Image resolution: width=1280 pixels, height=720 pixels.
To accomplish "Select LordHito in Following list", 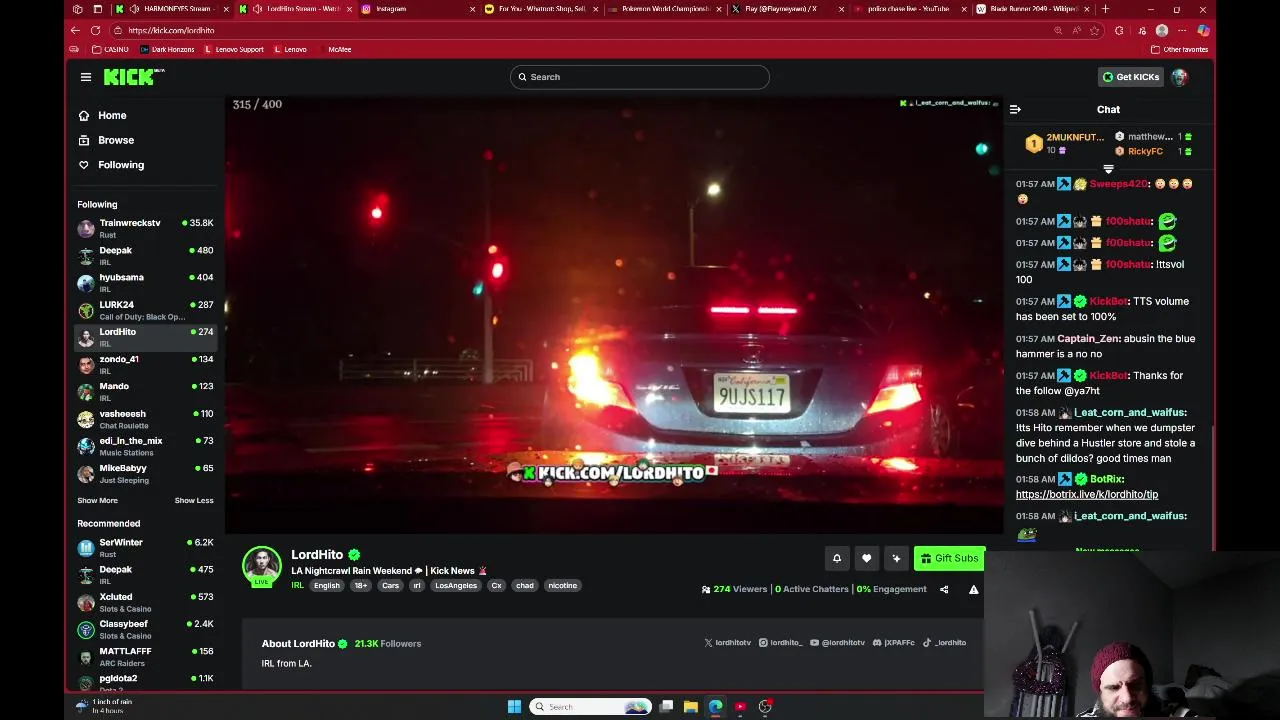I will pos(146,337).
